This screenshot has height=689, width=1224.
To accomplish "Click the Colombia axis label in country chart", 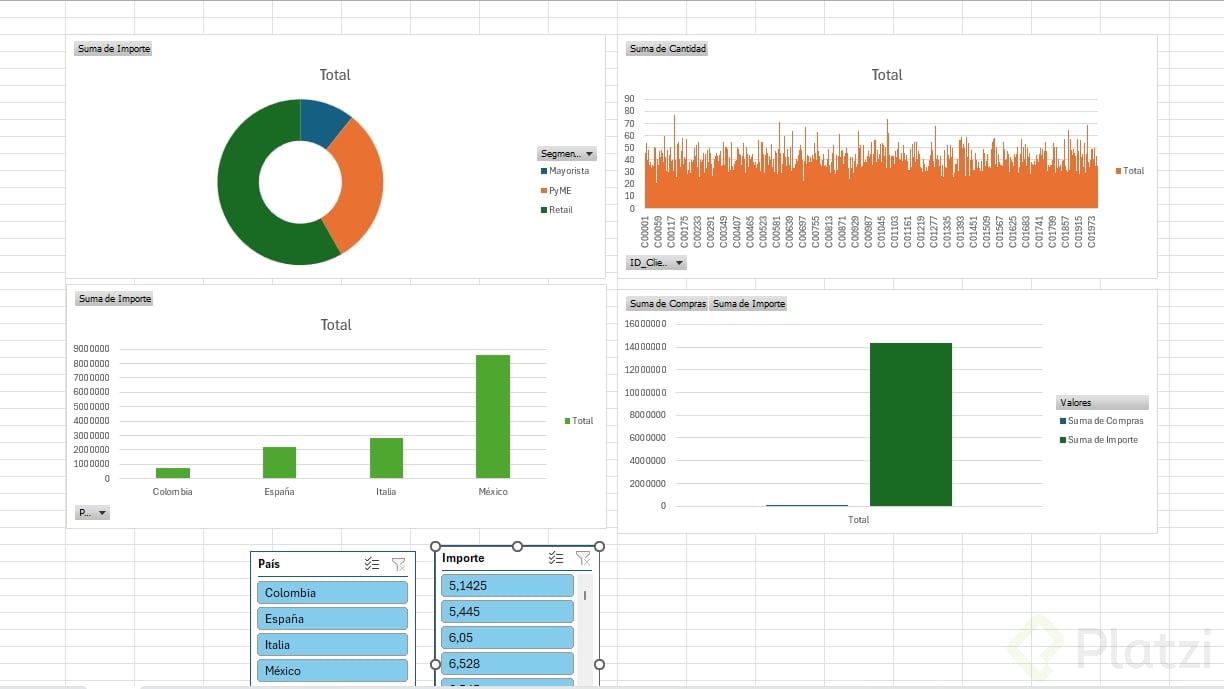I will 173,492.
